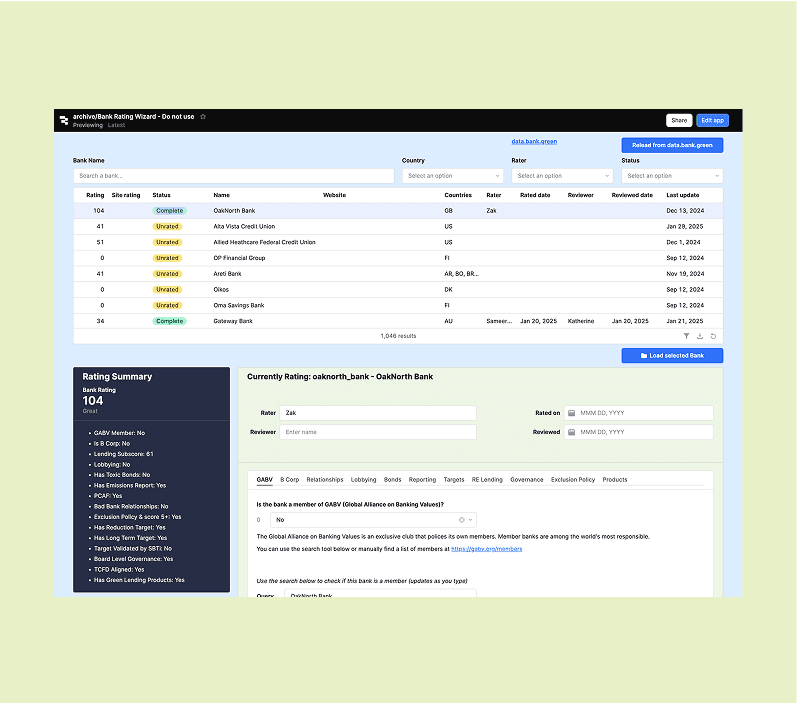
Task: Expand the GABV member No dropdown
Action: [470, 519]
